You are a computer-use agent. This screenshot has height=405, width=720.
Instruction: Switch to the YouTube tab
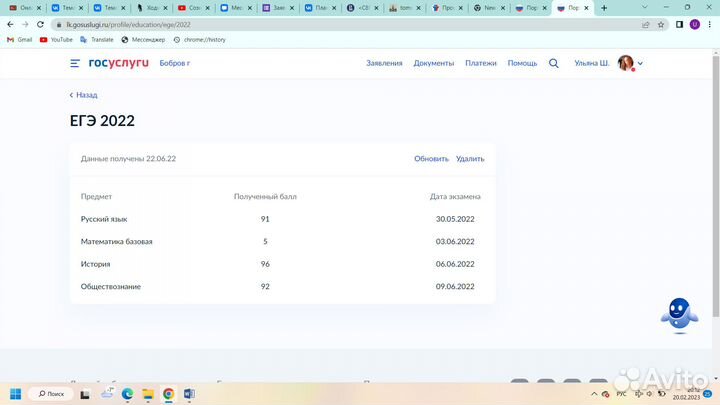pos(194,8)
